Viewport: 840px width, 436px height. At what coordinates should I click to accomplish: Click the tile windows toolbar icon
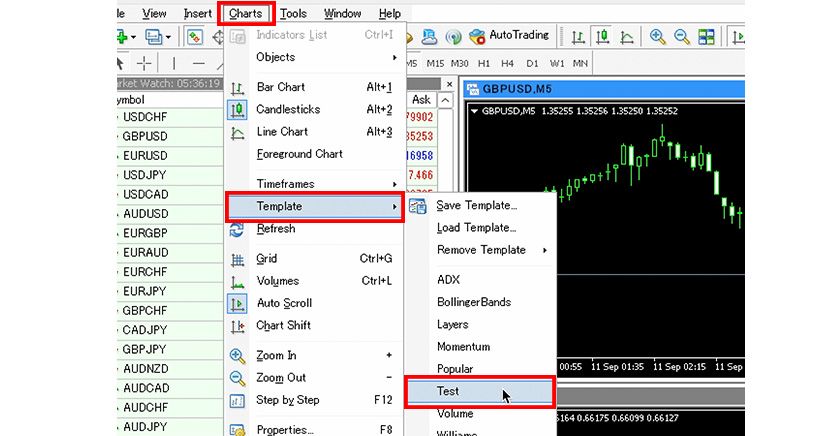707,36
